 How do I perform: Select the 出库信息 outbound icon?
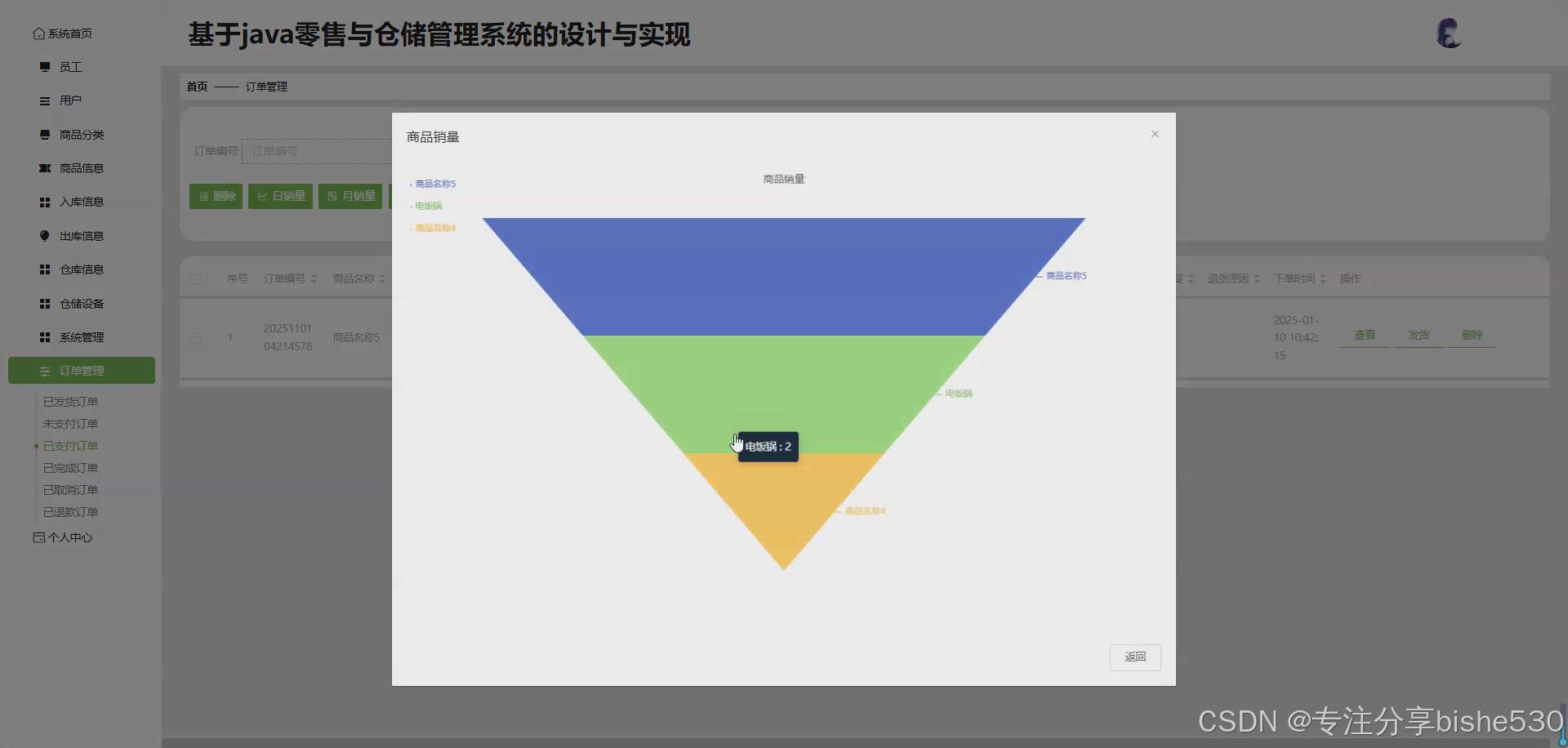pyautogui.click(x=44, y=235)
